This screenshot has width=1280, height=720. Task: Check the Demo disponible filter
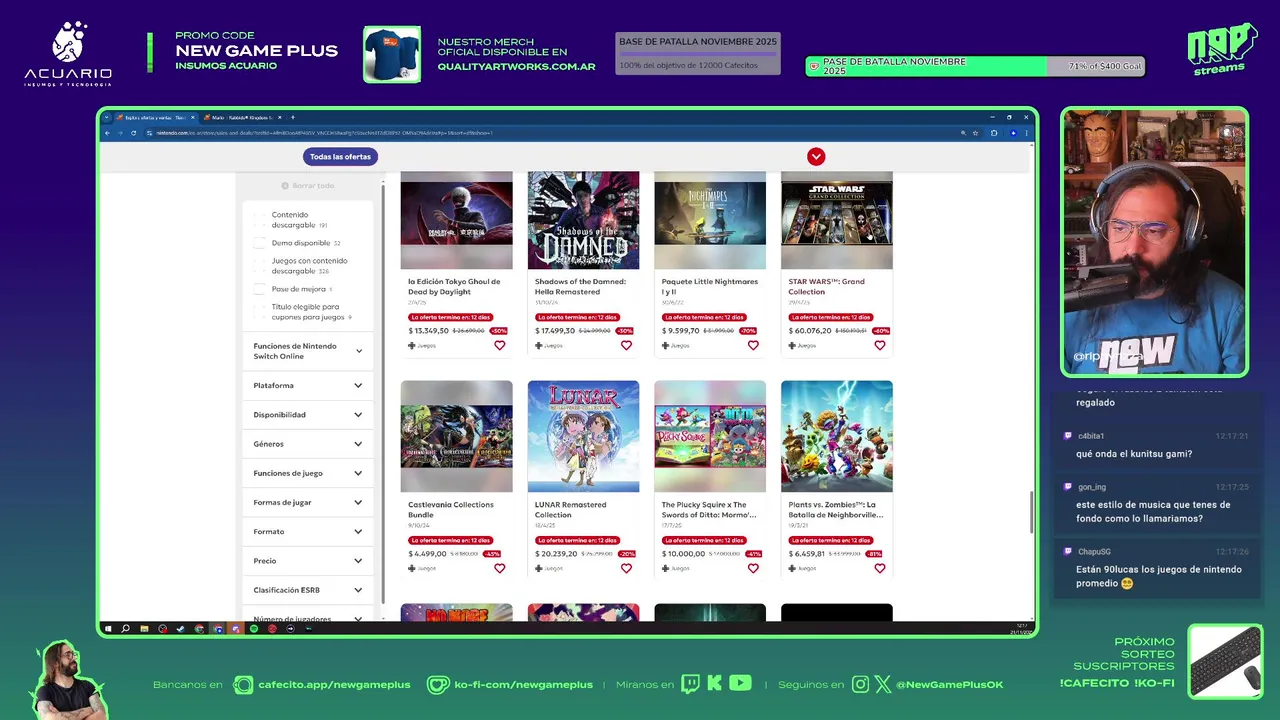point(260,243)
